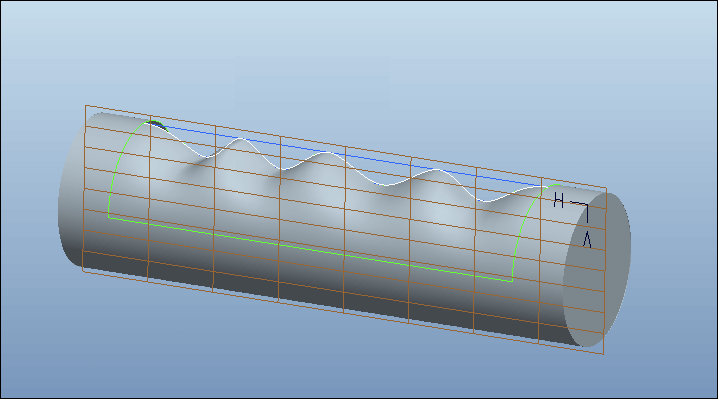Viewport: 718px width, 399px height.
Task: Pick the endpoint where the blue line meets the green arc
Action: [x=545, y=186]
